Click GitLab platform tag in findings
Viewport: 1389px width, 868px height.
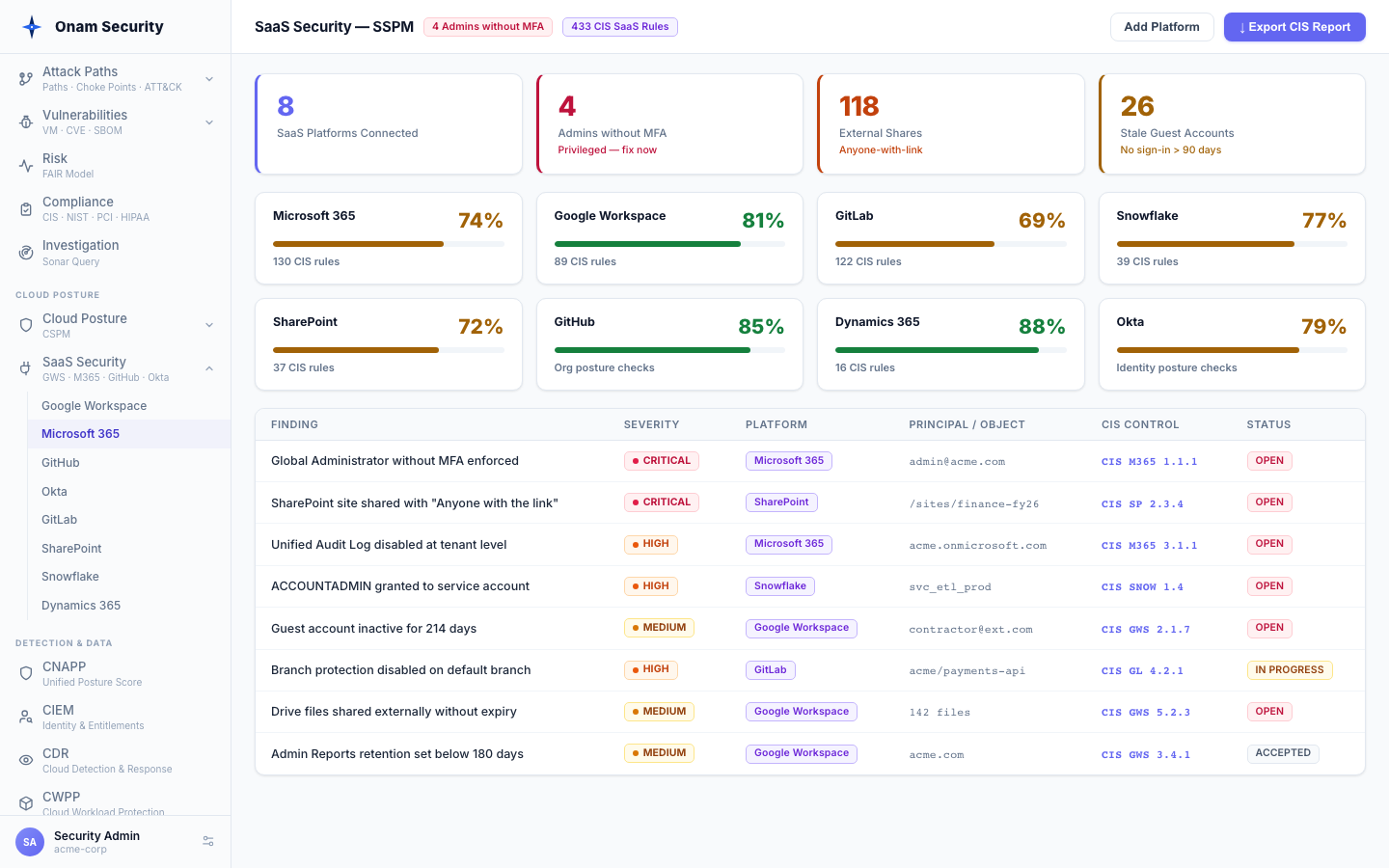[771, 670]
